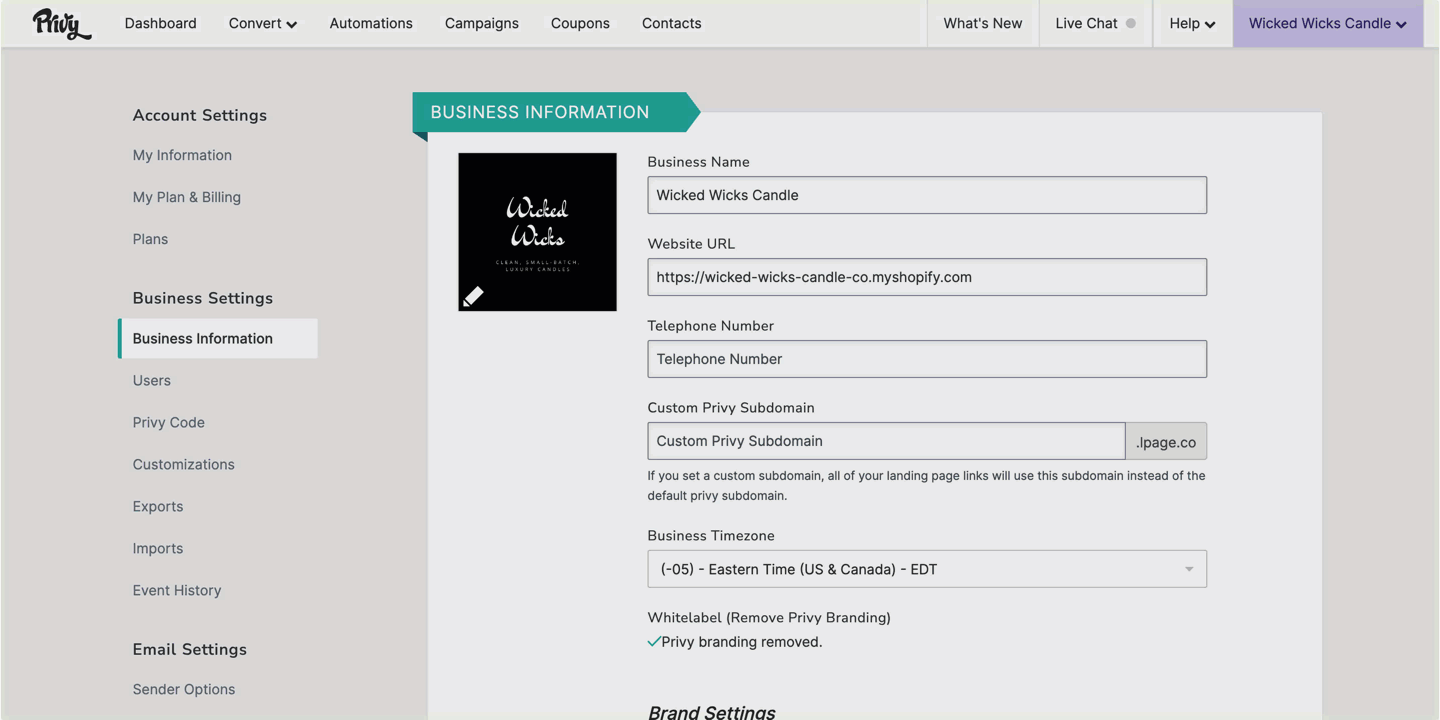This screenshot has width=1440, height=720.
Task: Click the Account Settings heading
Action: [x=200, y=115]
